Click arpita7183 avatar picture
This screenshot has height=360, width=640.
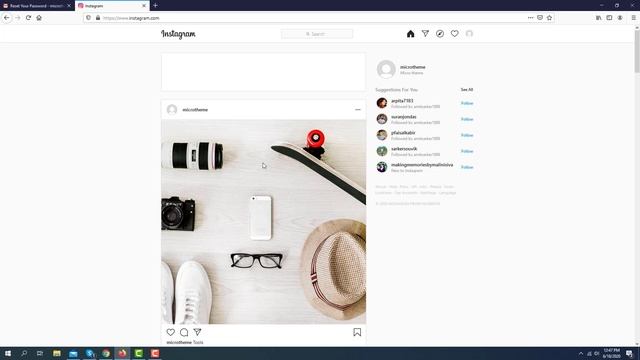[382, 103]
